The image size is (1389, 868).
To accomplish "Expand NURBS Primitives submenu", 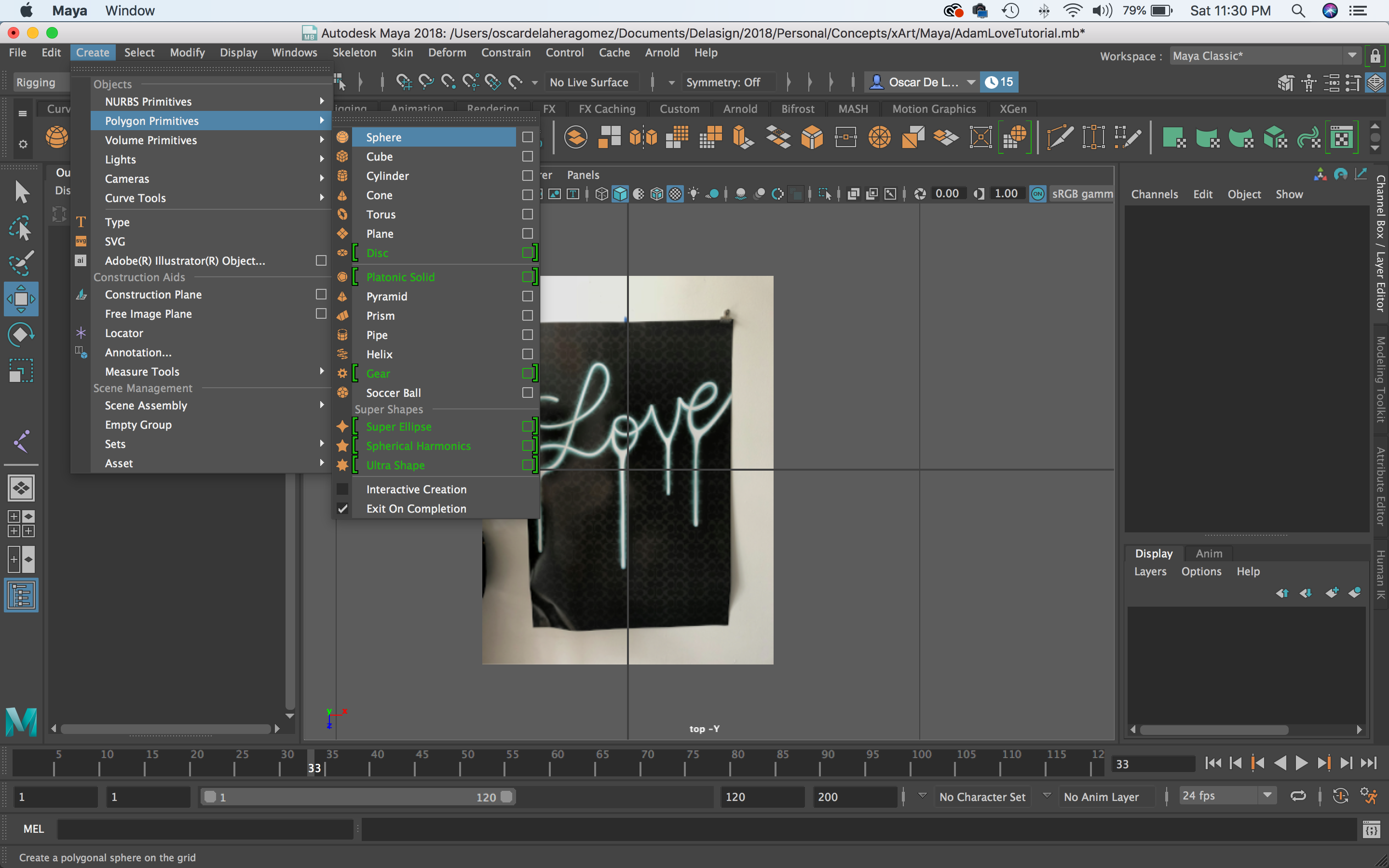I will tap(210, 102).
